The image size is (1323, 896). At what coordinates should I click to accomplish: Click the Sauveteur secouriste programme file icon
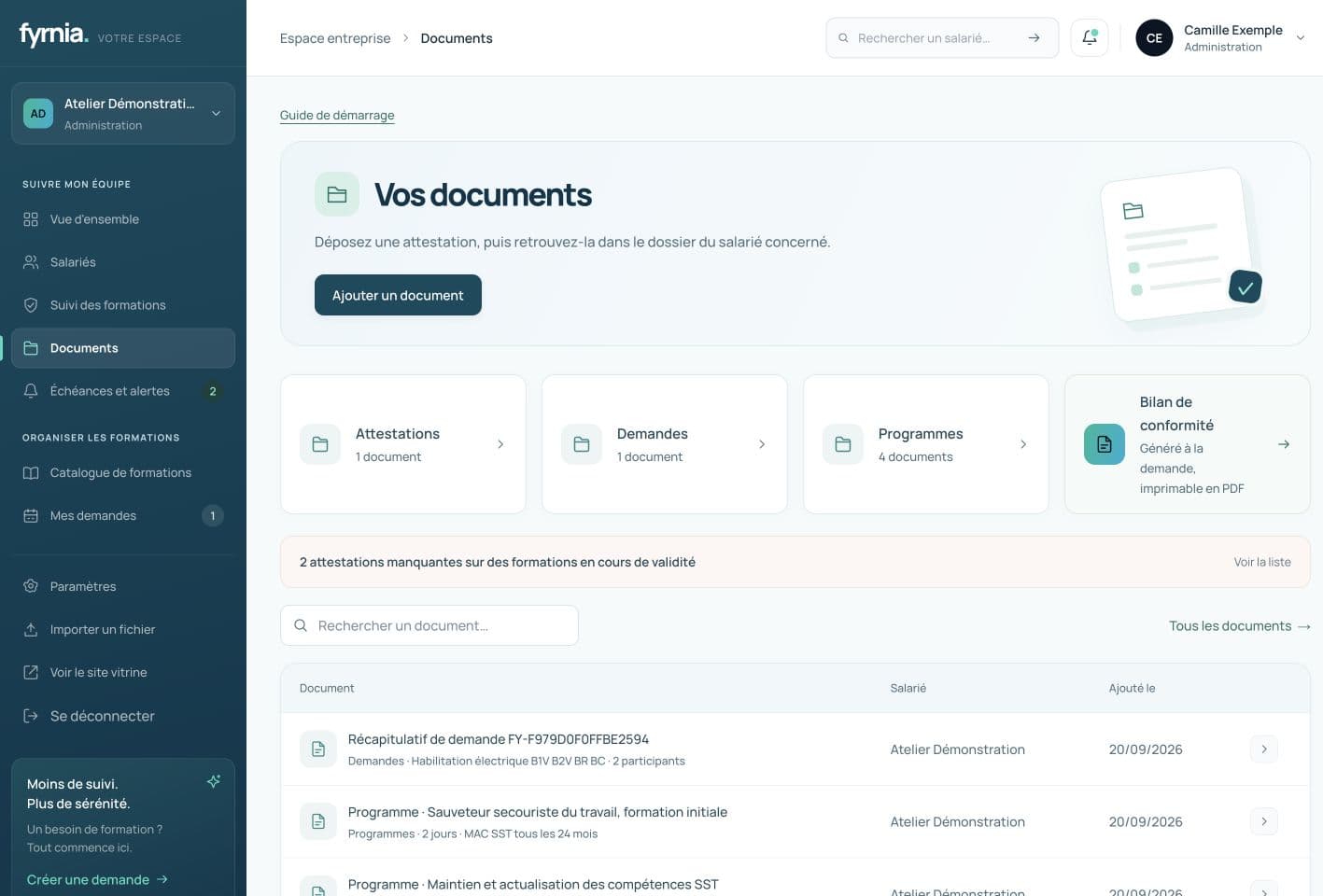pyautogui.click(x=318, y=822)
